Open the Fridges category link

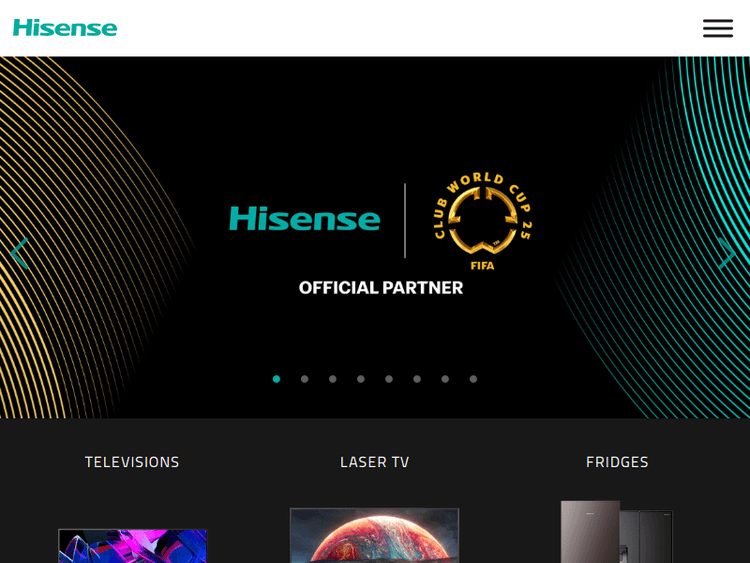click(617, 462)
